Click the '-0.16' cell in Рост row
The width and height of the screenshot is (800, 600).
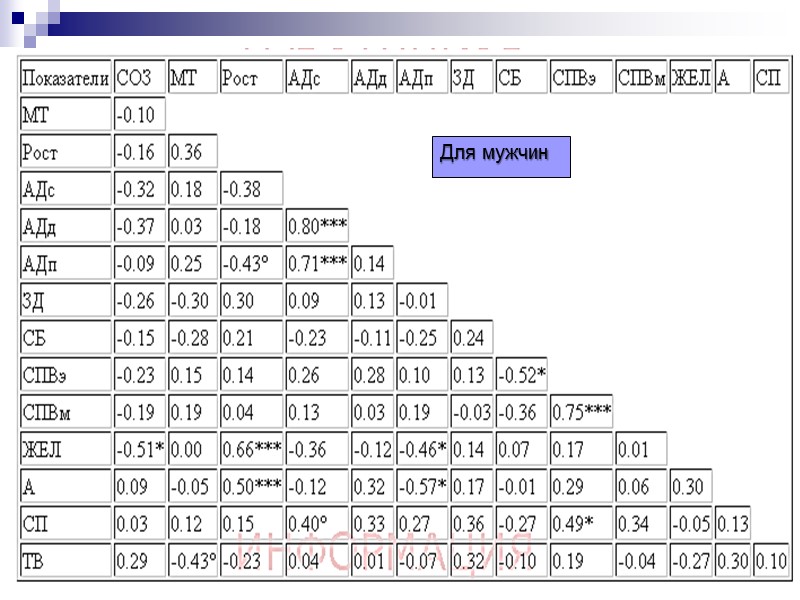[140, 152]
